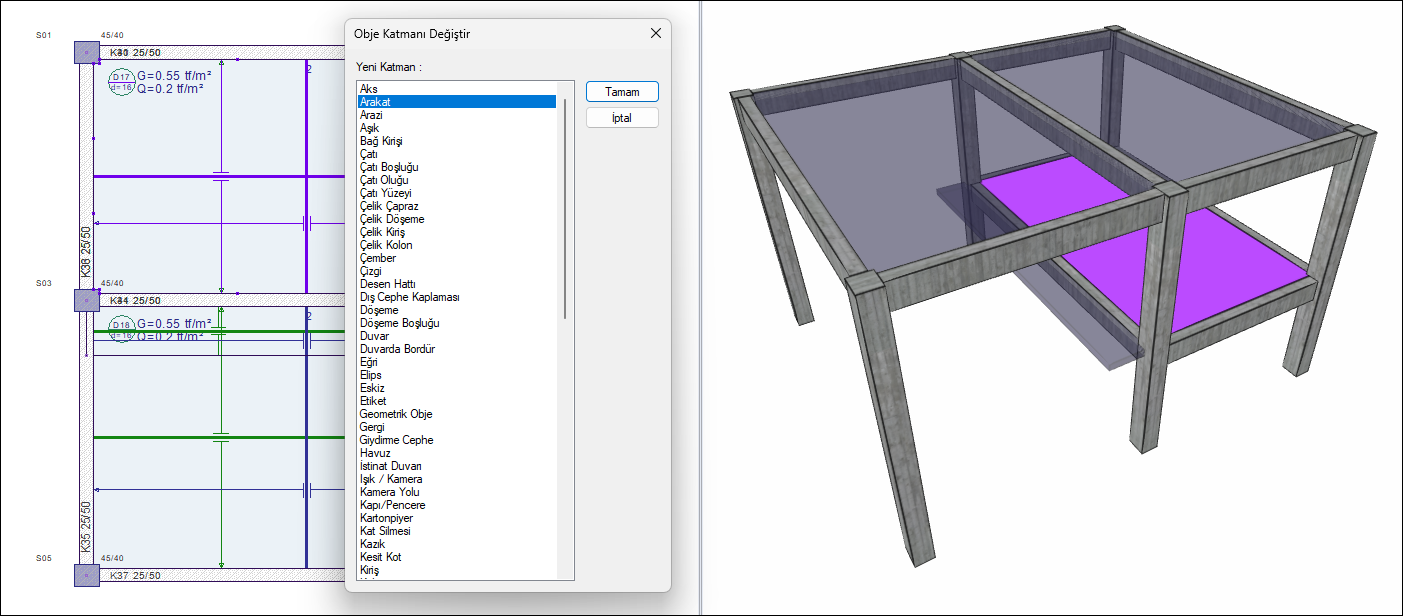Select the S05 column square in plan
The height and width of the screenshot is (616, 1403).
86,575
